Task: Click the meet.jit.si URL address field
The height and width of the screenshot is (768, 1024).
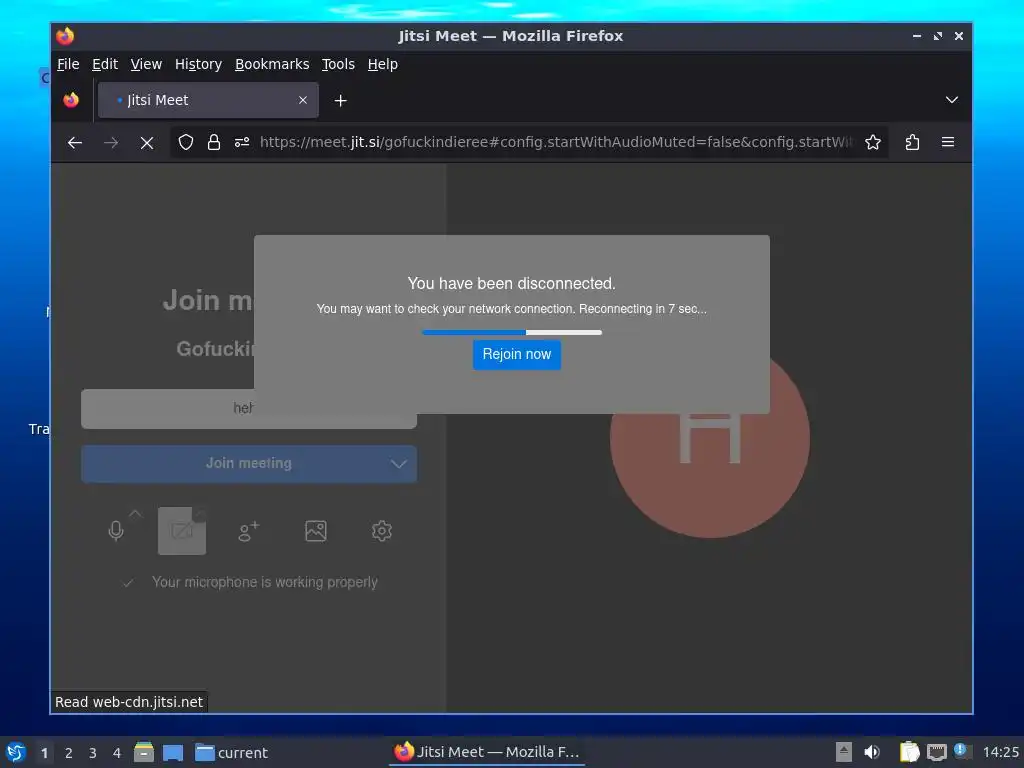Action: tap(555, 142)
